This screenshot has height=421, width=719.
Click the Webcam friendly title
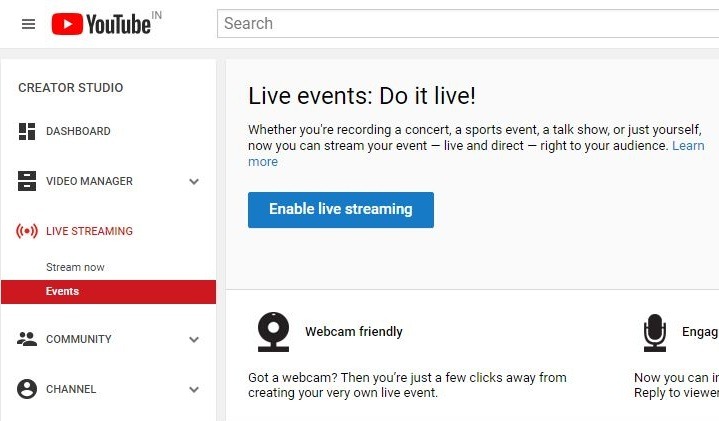354,332
